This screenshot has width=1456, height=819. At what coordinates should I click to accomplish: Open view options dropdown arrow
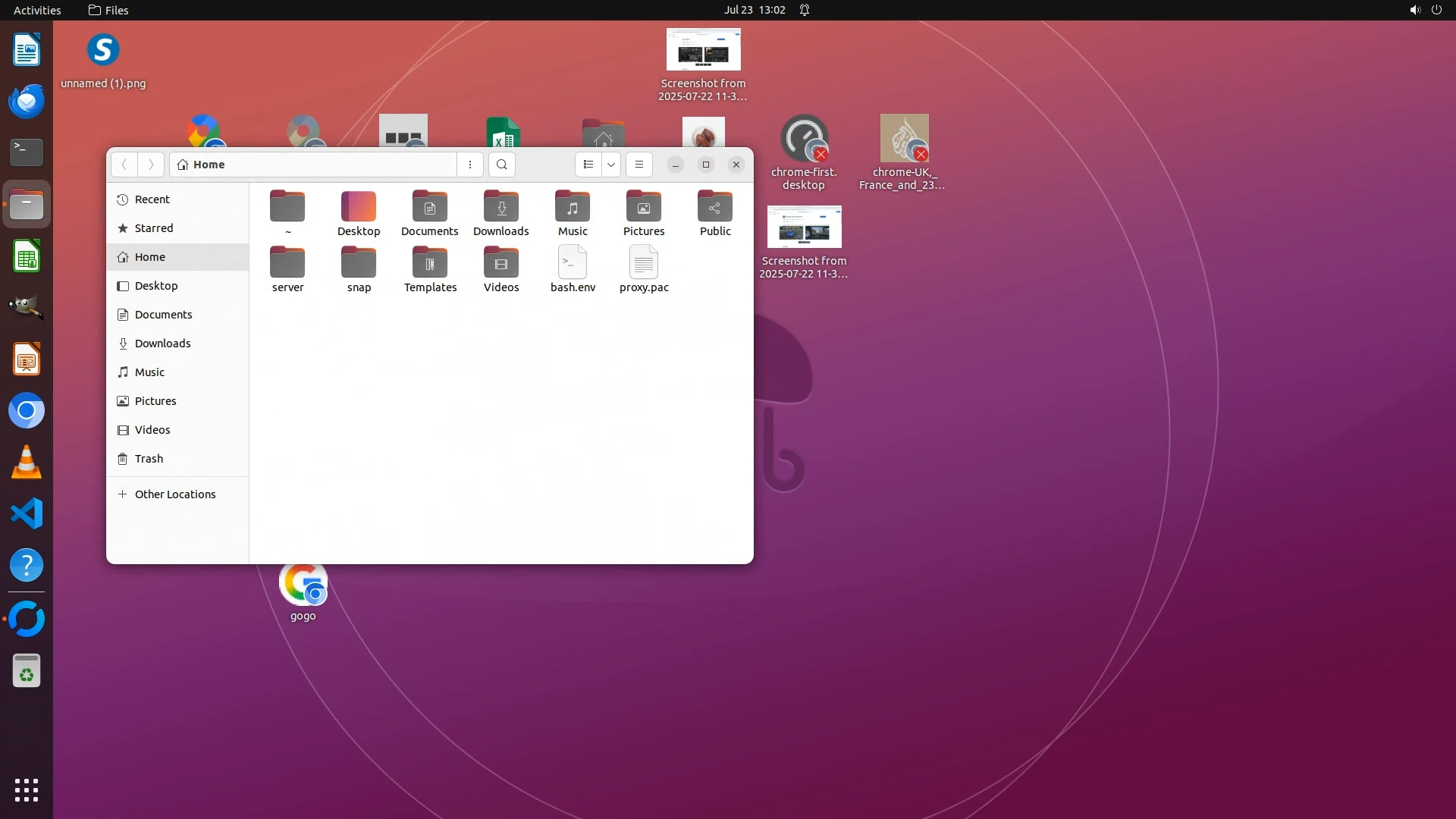(x=611, y=165)
